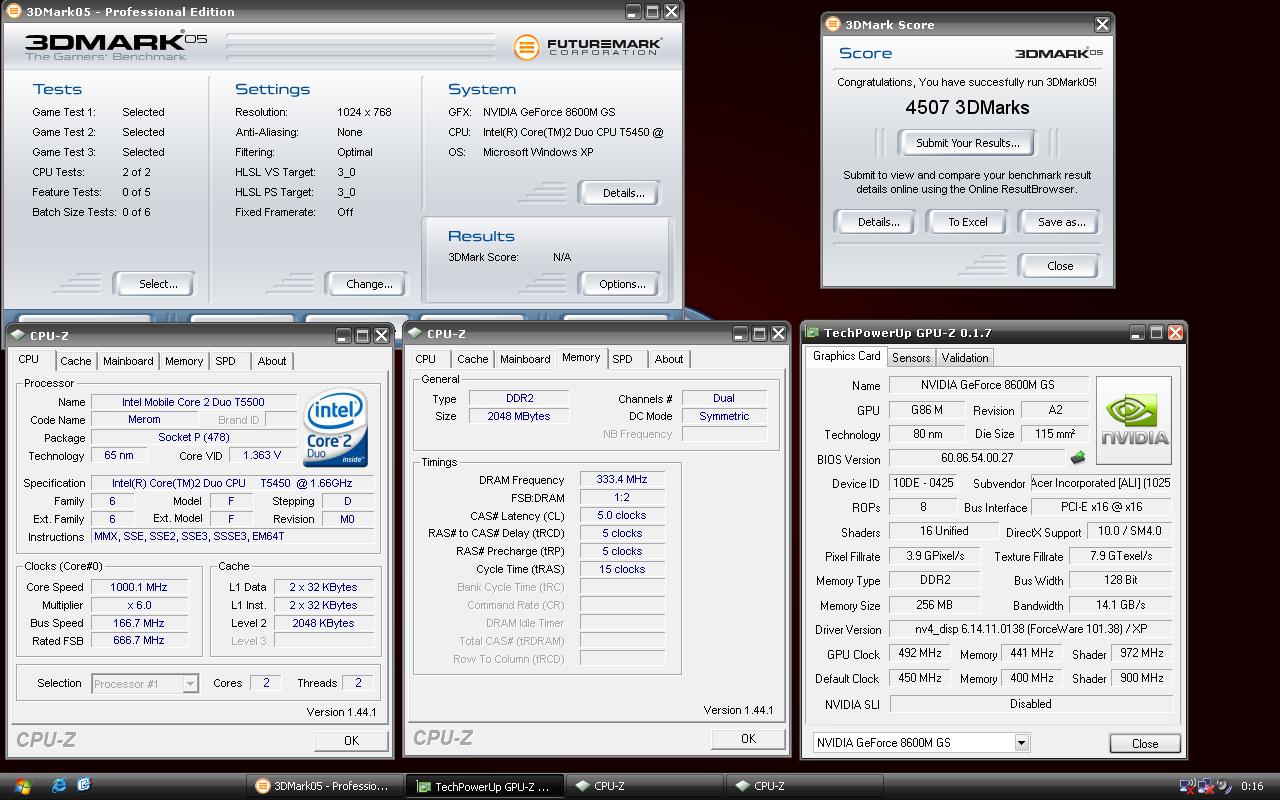This screenshot has height=800, width=1280.
Task: Click the NVIDIA SLI Disabled field
Action: [1031, 704]
